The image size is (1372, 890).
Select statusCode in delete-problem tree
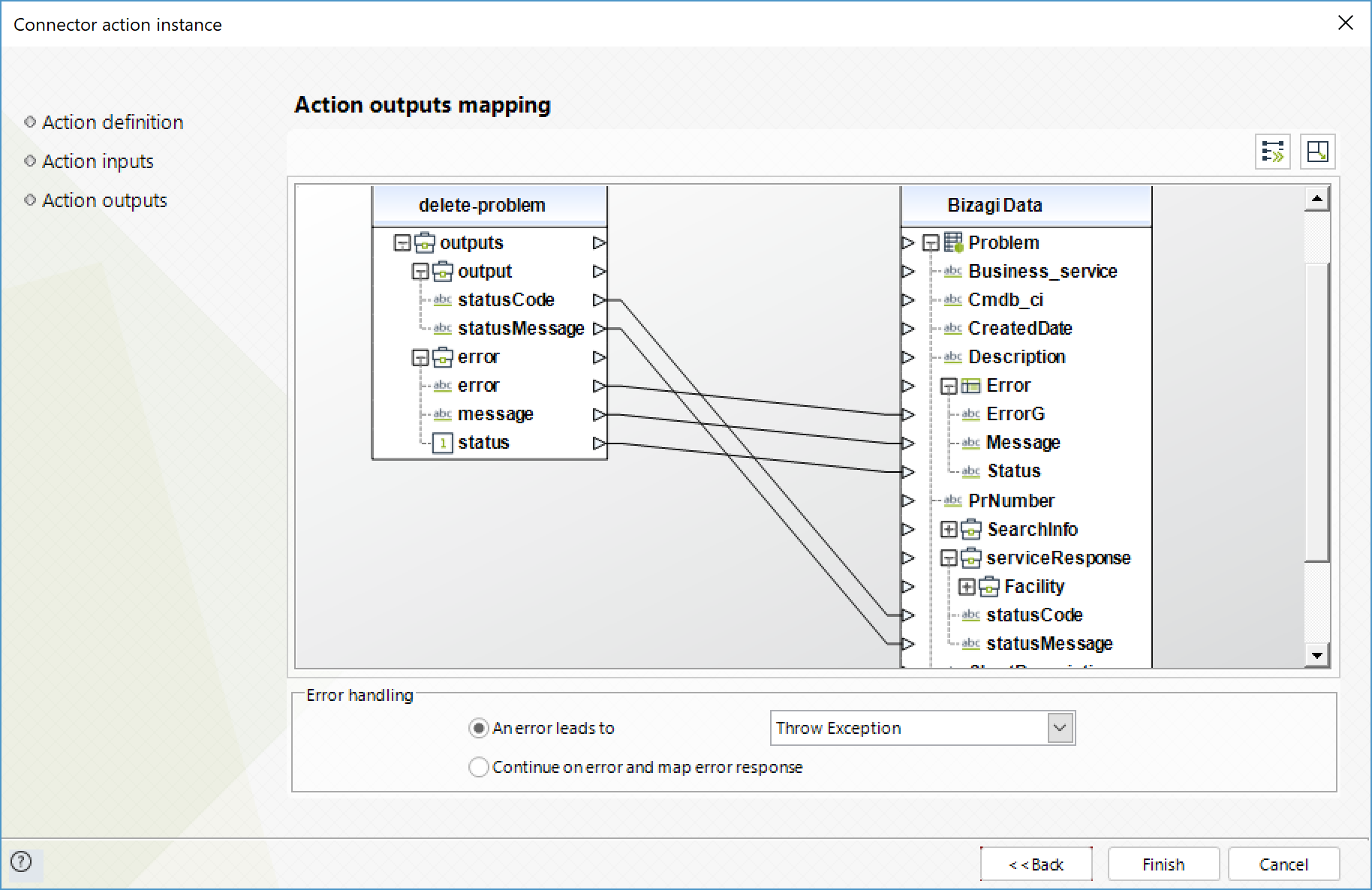(x=506, y=300)
